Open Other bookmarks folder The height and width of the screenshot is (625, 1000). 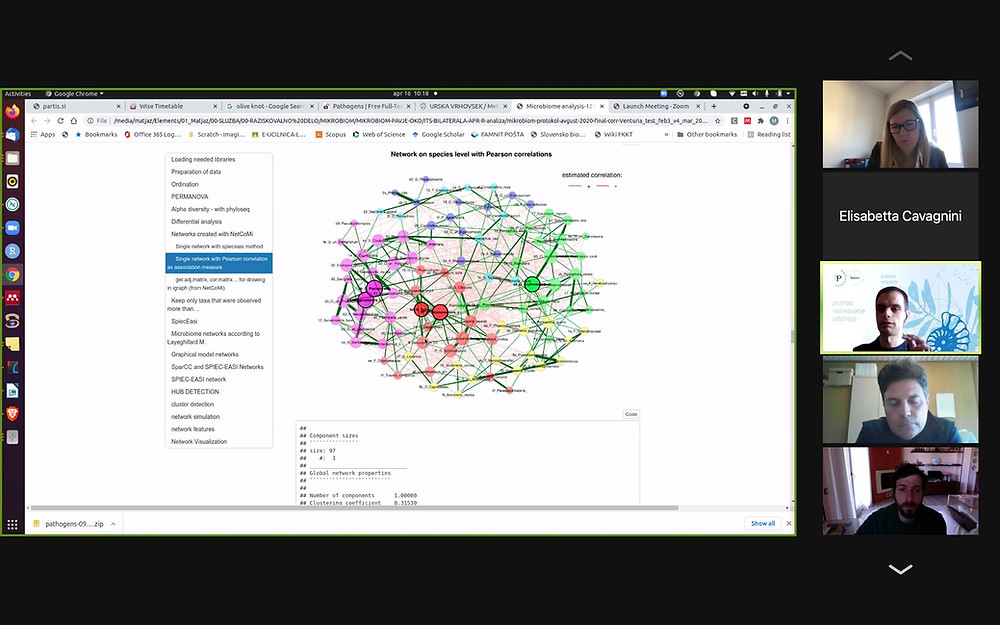click(707, 135)
